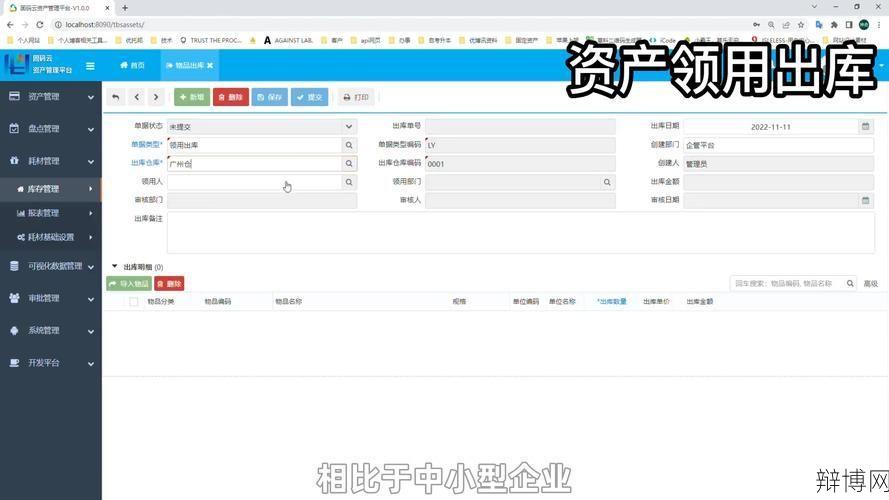Viewport: 889px width, 500px height.
Task: Click the 审批管理 users icon in sidebar
Action: (14, 298)
